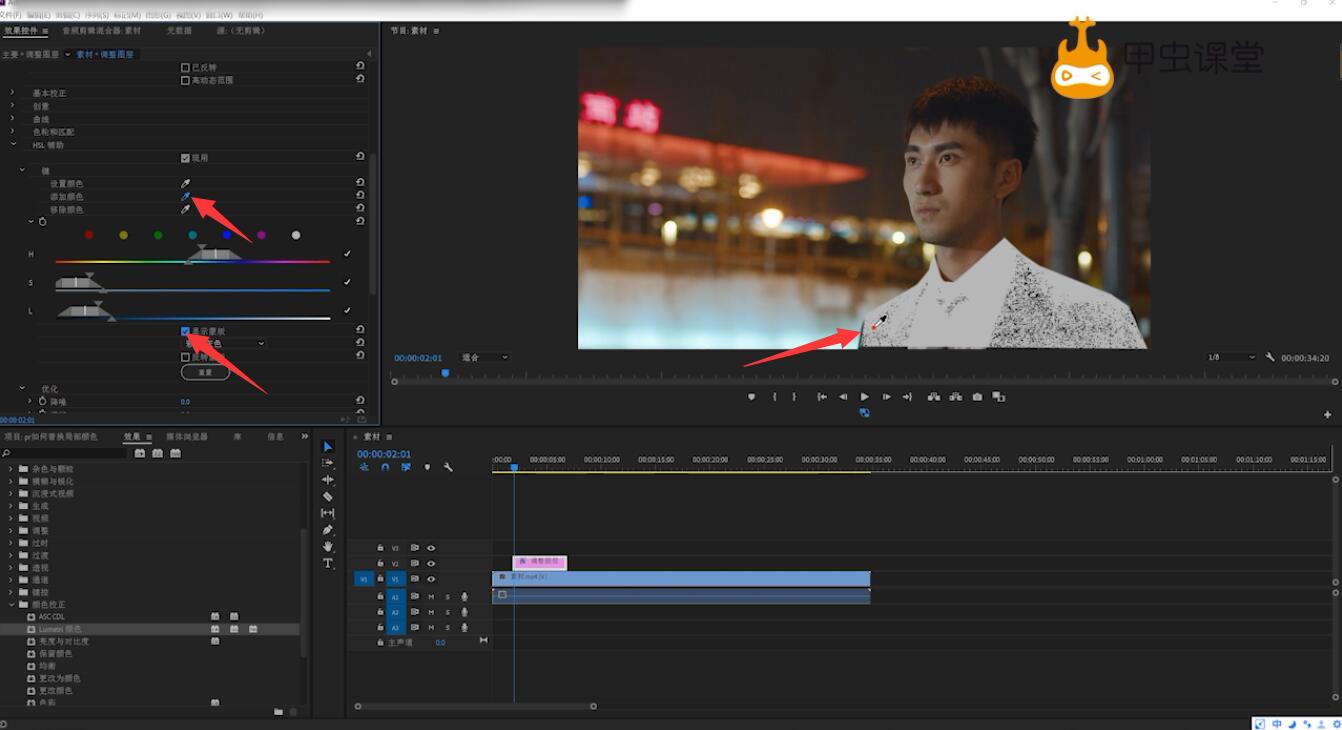The width and height of the screenshot is (1342, 730).
Task: Expand the 曲线 section
Action: coord(12,119)
